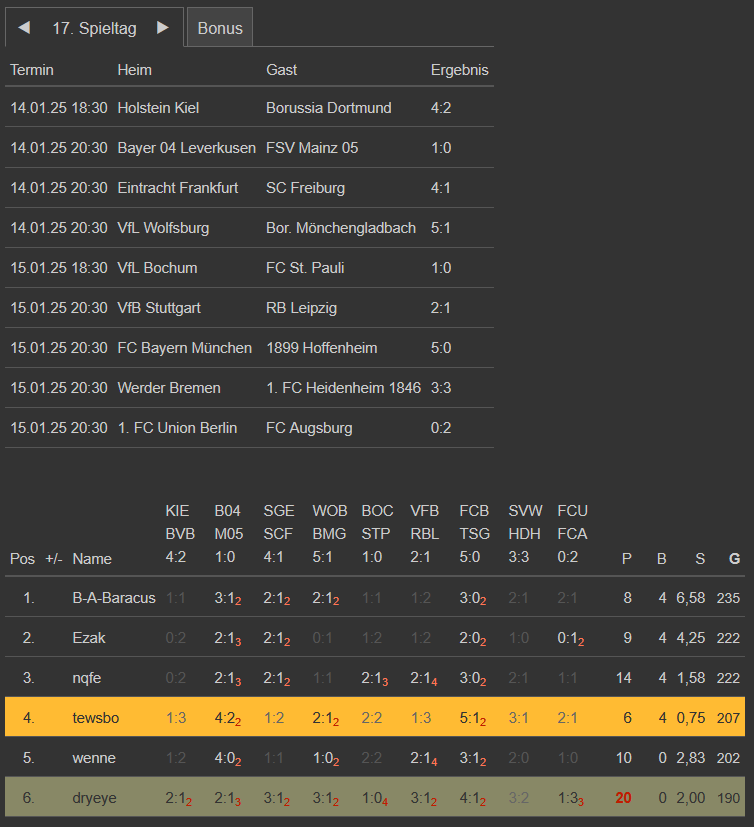The height and width of the screenshot is (827, 754).
Task: Sort ranking by G total column
Action: (x=734, y=558)
